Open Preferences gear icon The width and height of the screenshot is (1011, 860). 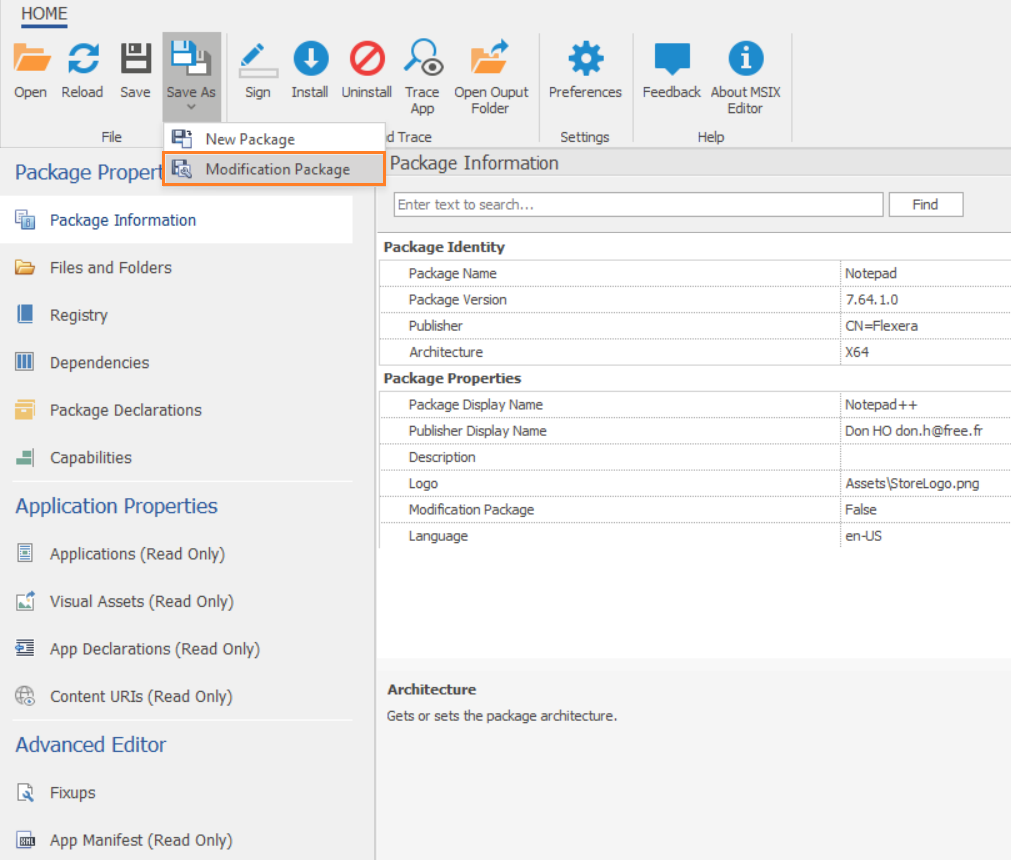(585, 58)
